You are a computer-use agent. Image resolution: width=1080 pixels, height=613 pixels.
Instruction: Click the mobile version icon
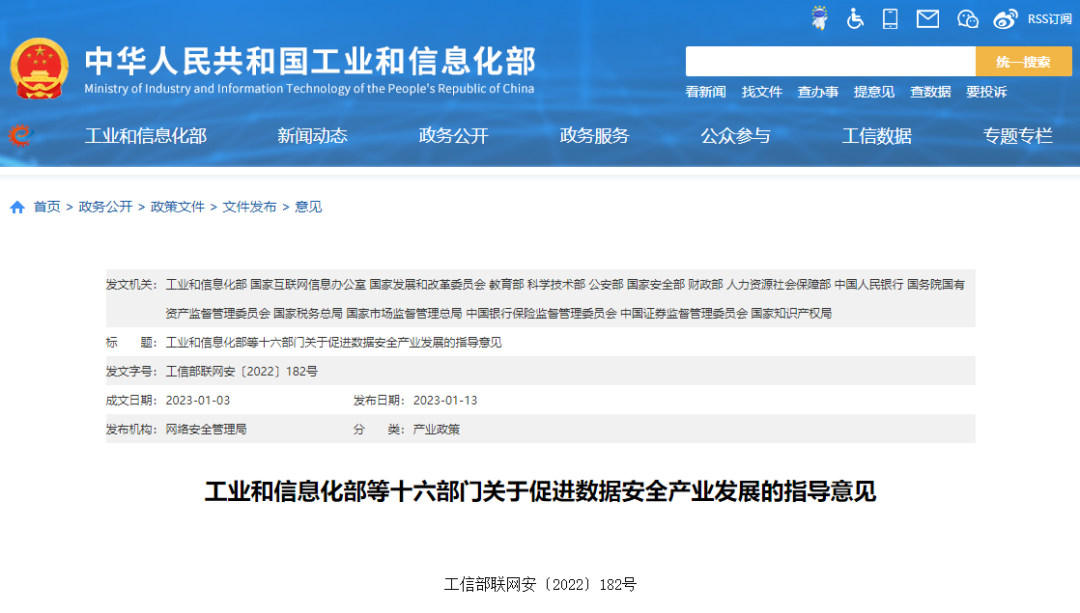(x=889, y=17)
